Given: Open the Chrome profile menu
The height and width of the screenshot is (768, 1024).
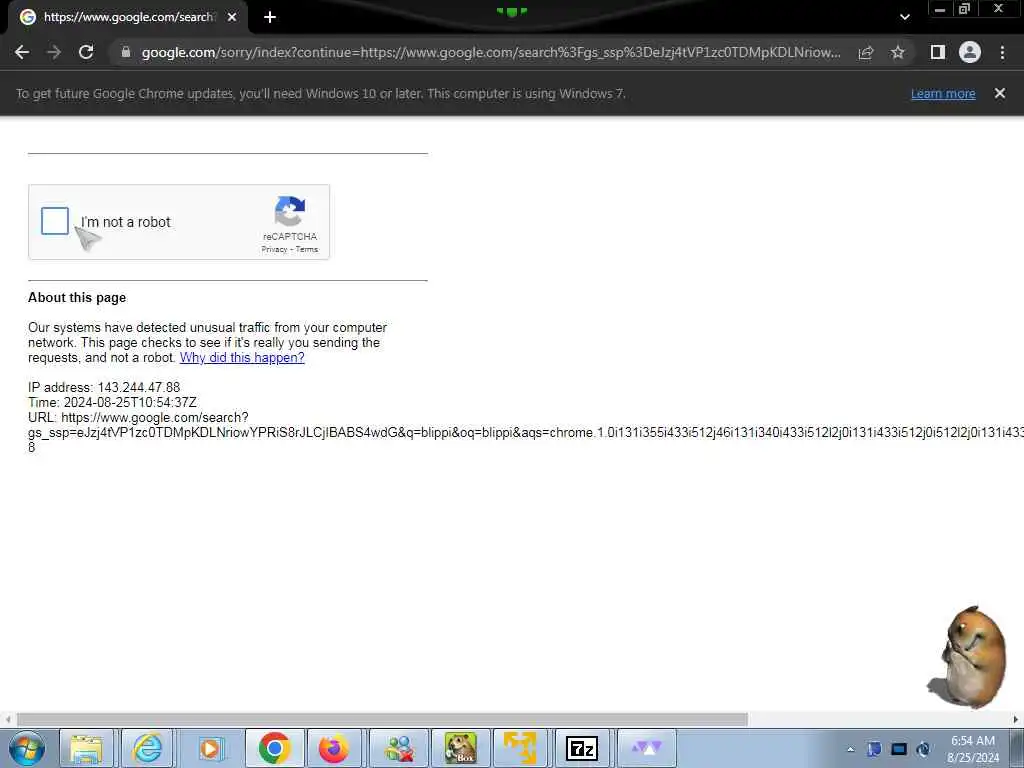Looking at the screenshot, I should [970, 52].
